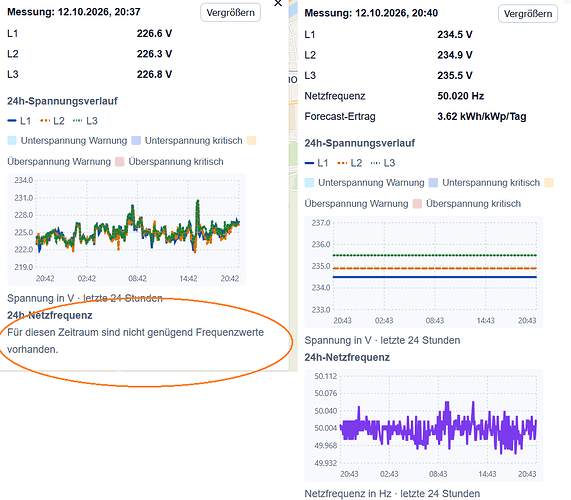Click 24h-Spannungsverlauf heading in 20:37 panel
The image size is (571, 500).
[x=62, y=101]
